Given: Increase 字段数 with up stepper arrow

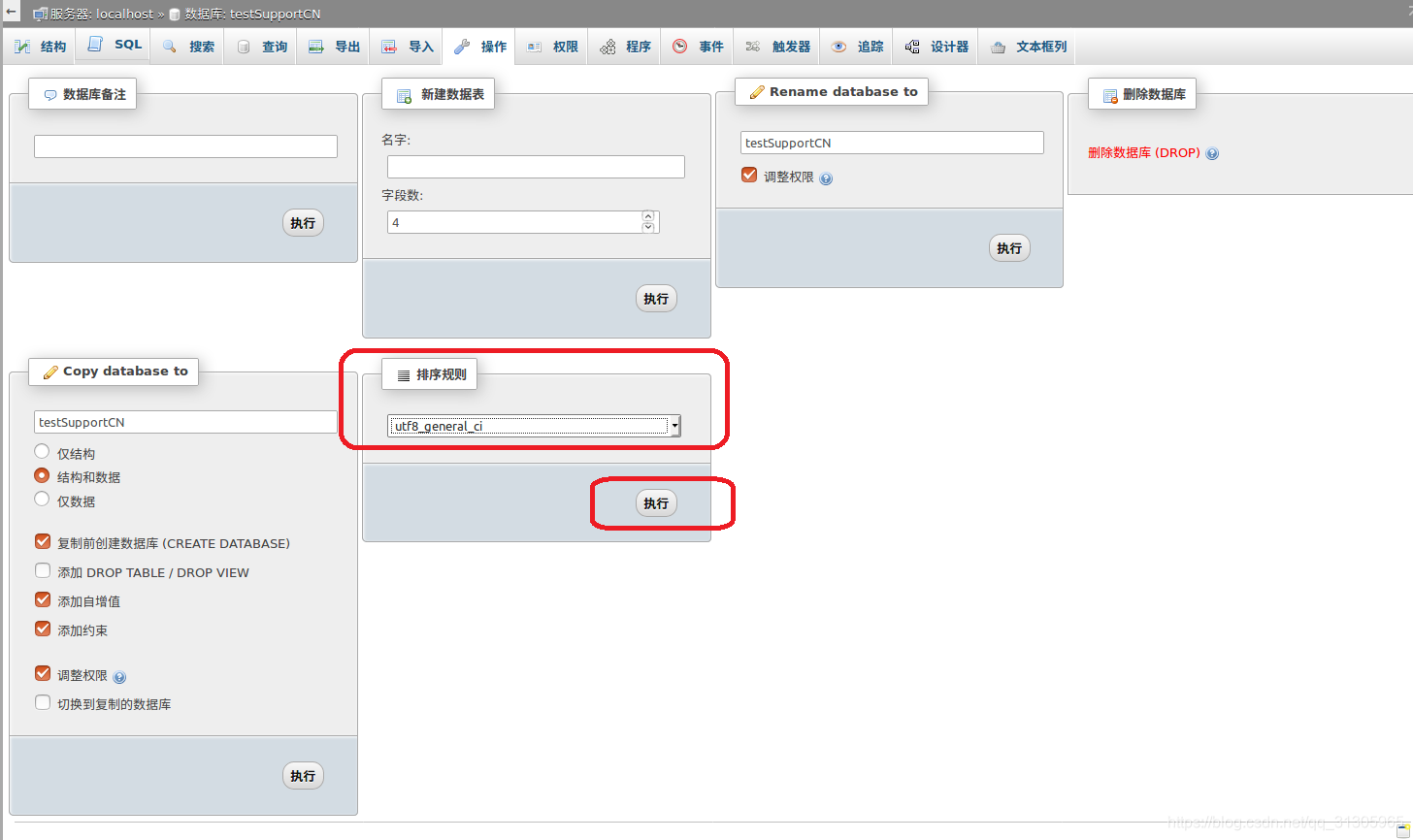Looking at the screenshot, I should (x=648, y=217).
